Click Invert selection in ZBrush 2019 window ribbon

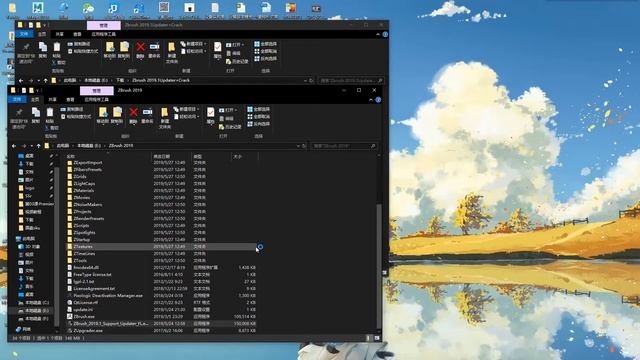pyautogui.click(x=258, y=124)
